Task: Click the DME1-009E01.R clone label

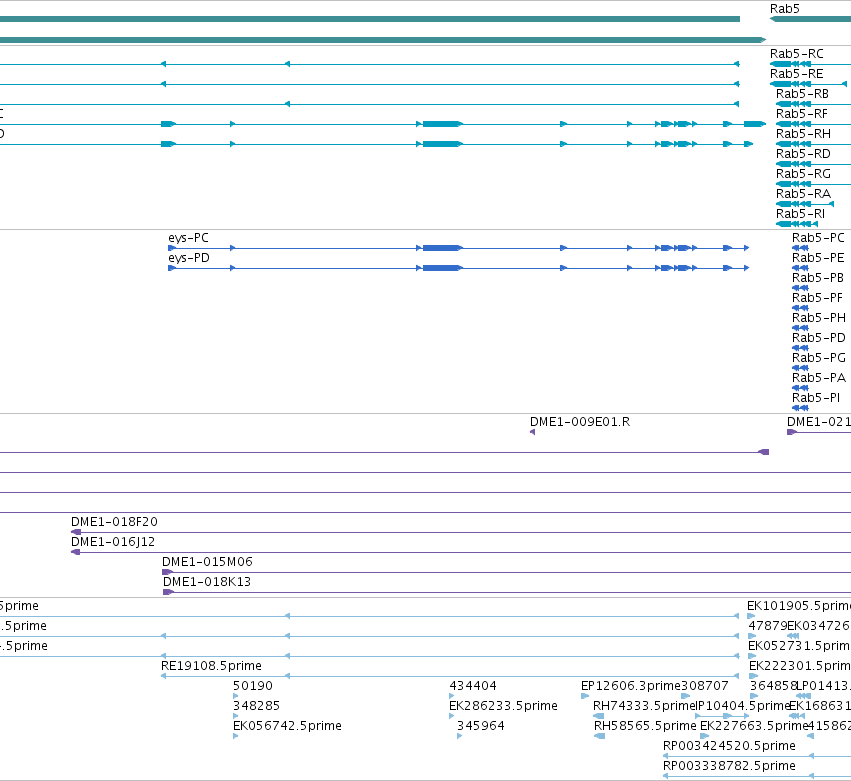Action: click(x=580, y=422)
